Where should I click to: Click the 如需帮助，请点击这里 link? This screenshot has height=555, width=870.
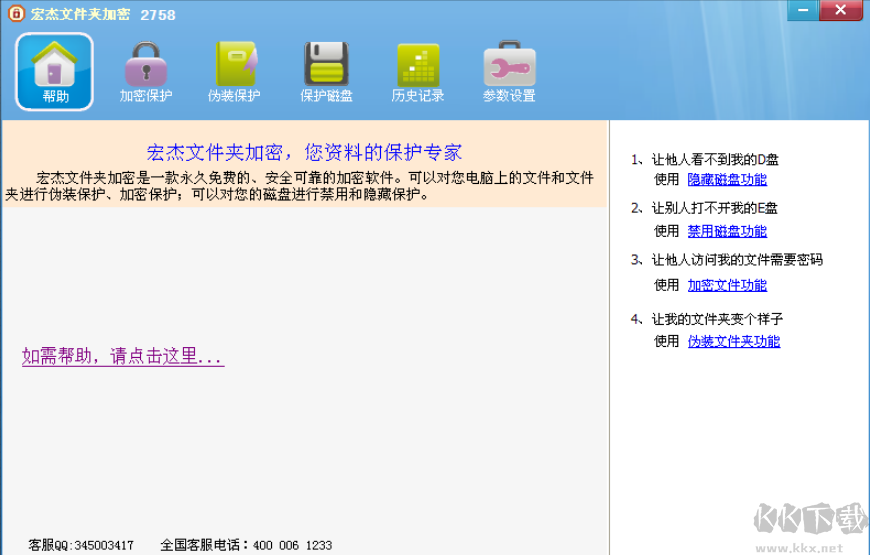click(123, 356)
